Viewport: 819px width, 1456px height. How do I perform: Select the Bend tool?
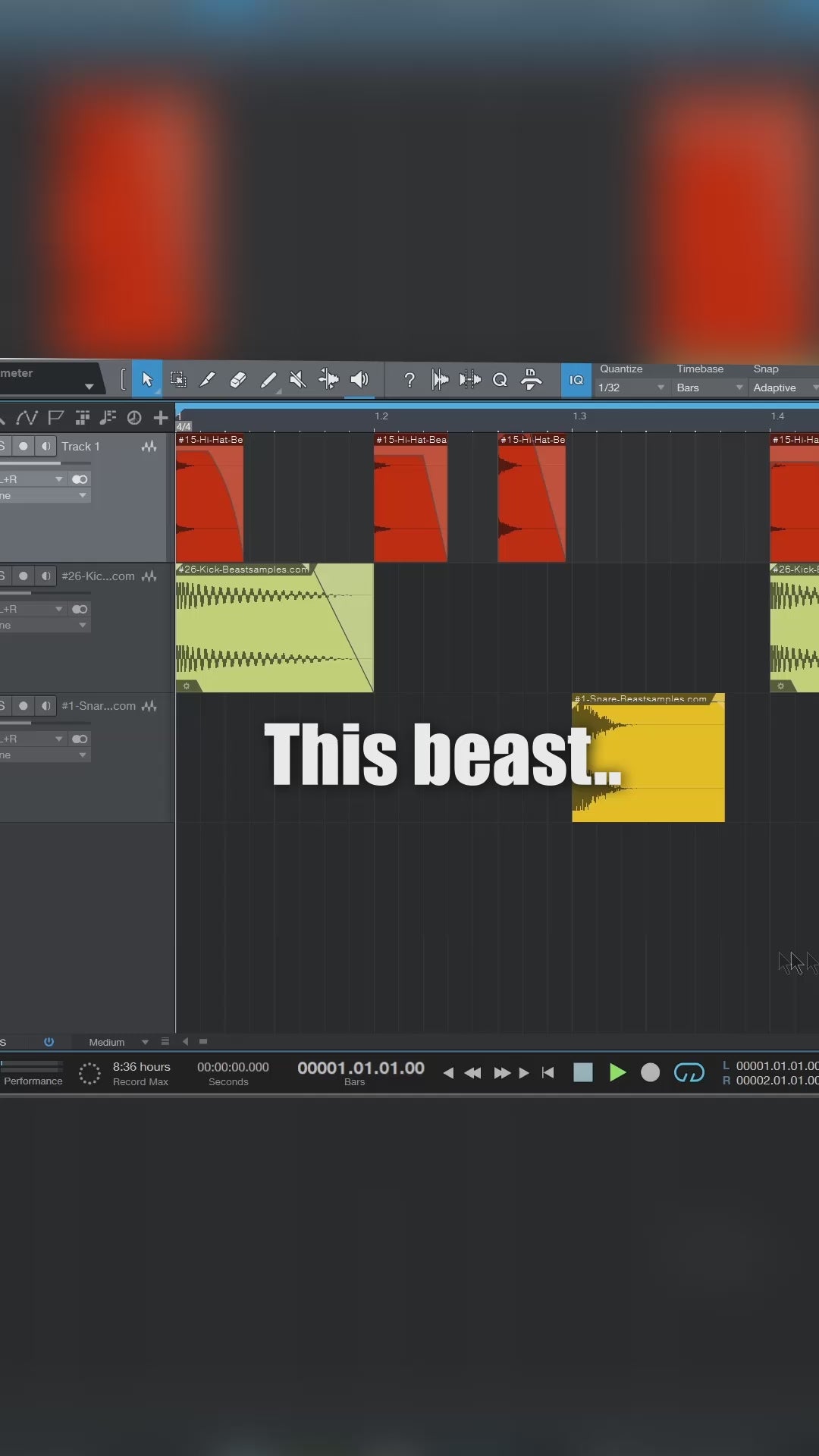tap(328, 379)
